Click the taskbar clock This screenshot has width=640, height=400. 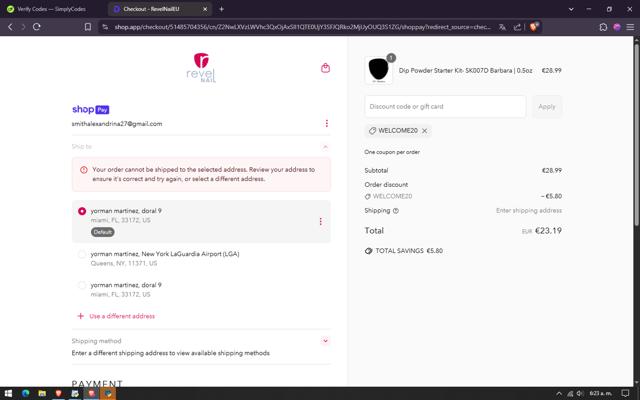pyautogui.click(x=600, y=393)
